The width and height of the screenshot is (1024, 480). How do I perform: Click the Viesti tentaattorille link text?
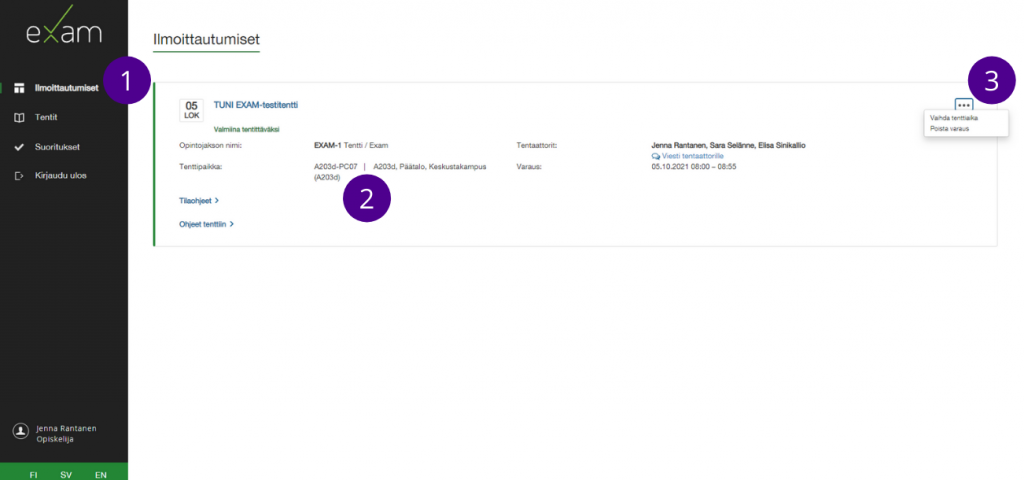(692, 156)
